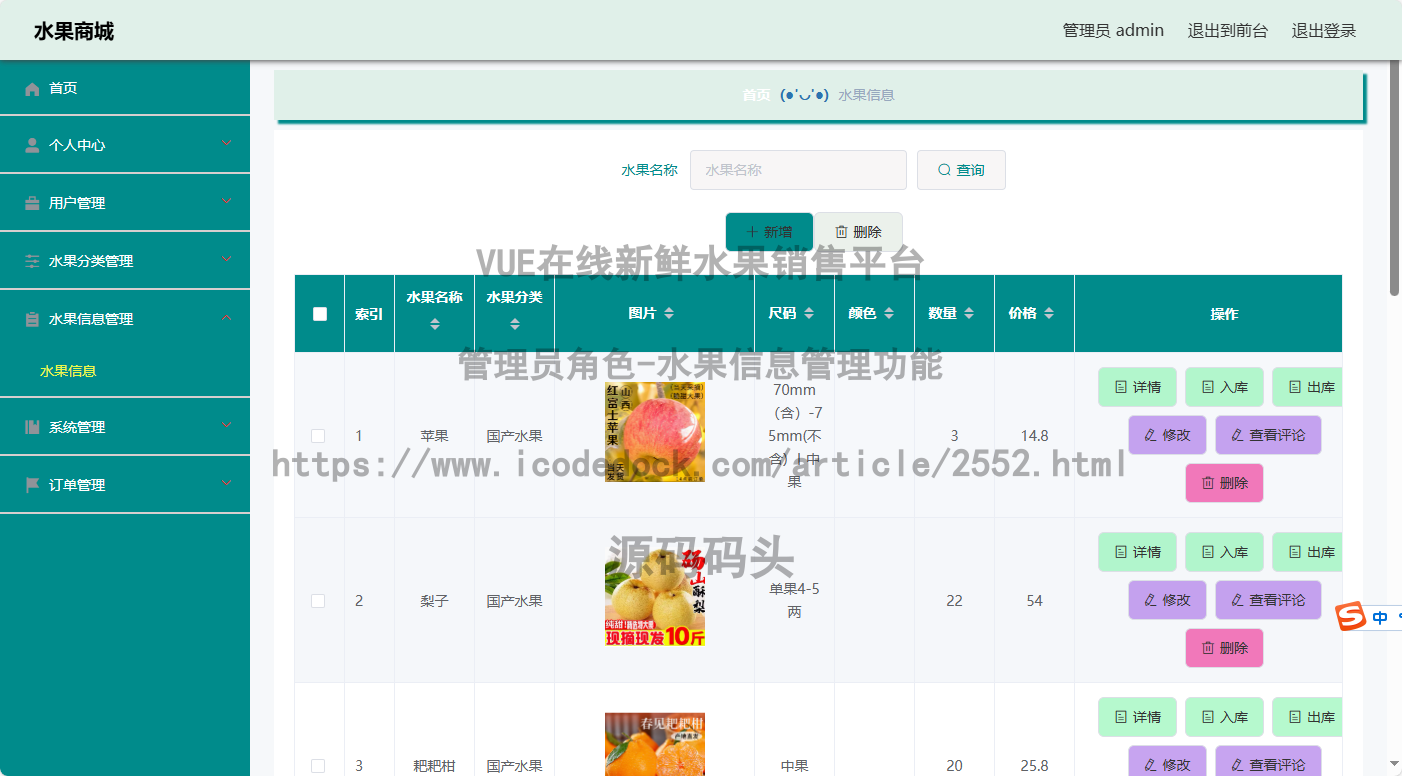Click 查看评论 for the 苹果 row
The width and height of the screenshot is (1402, 776).
click(1268, 435)
